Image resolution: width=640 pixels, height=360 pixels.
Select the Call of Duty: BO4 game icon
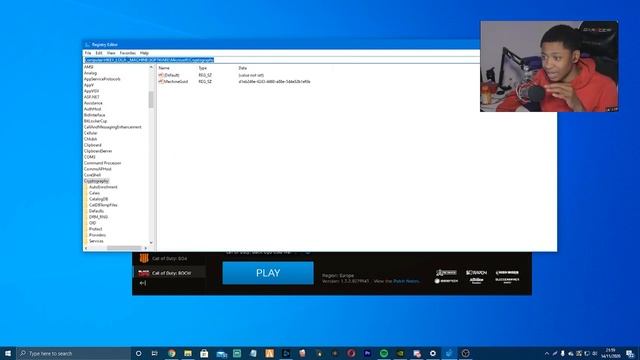click(x=144, y=258)
